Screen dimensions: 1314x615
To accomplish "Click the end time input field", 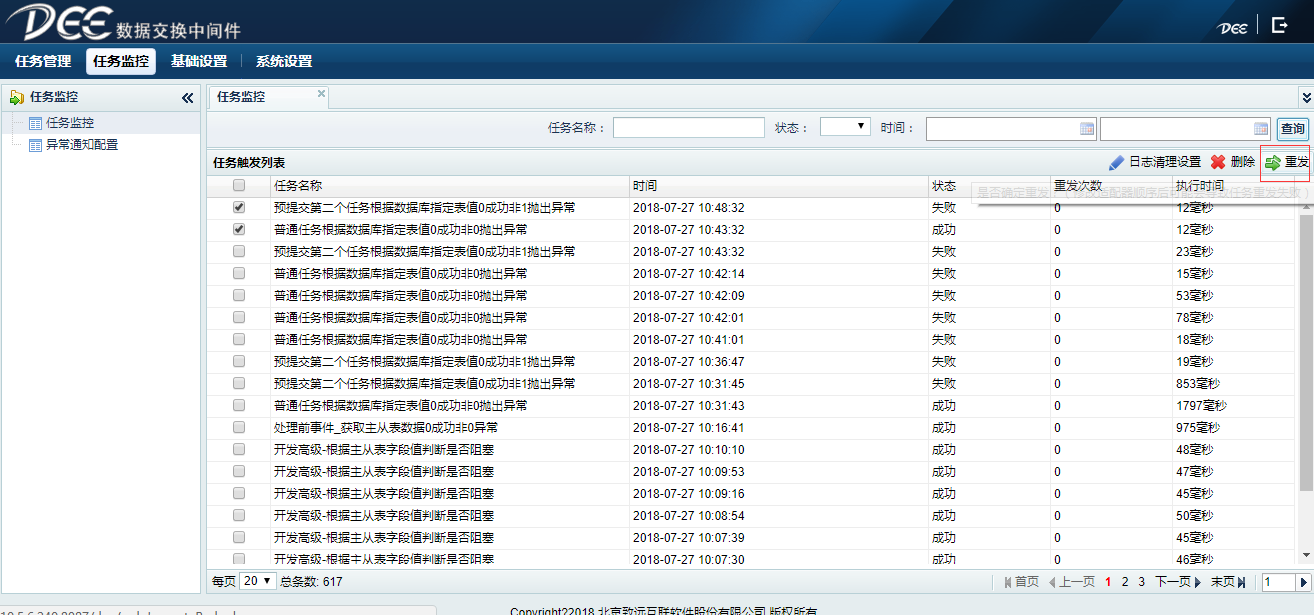I will [1185, 129].
